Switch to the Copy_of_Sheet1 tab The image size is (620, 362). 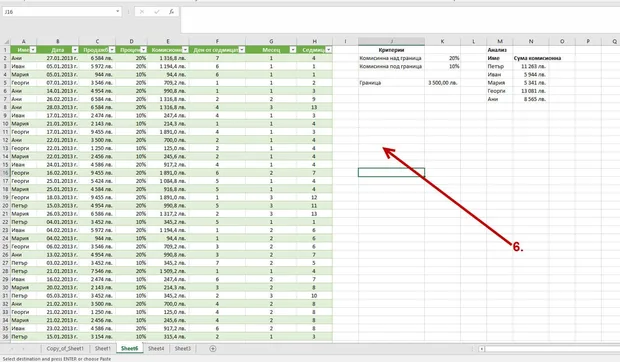65,349
